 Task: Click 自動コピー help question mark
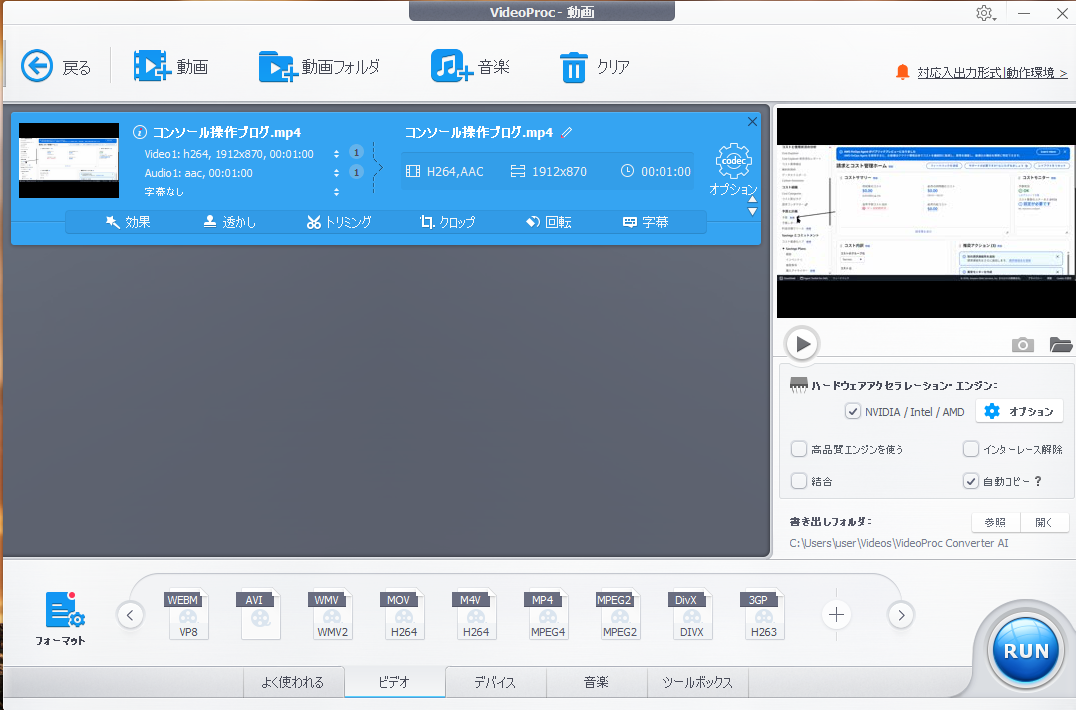point(1038,482)
